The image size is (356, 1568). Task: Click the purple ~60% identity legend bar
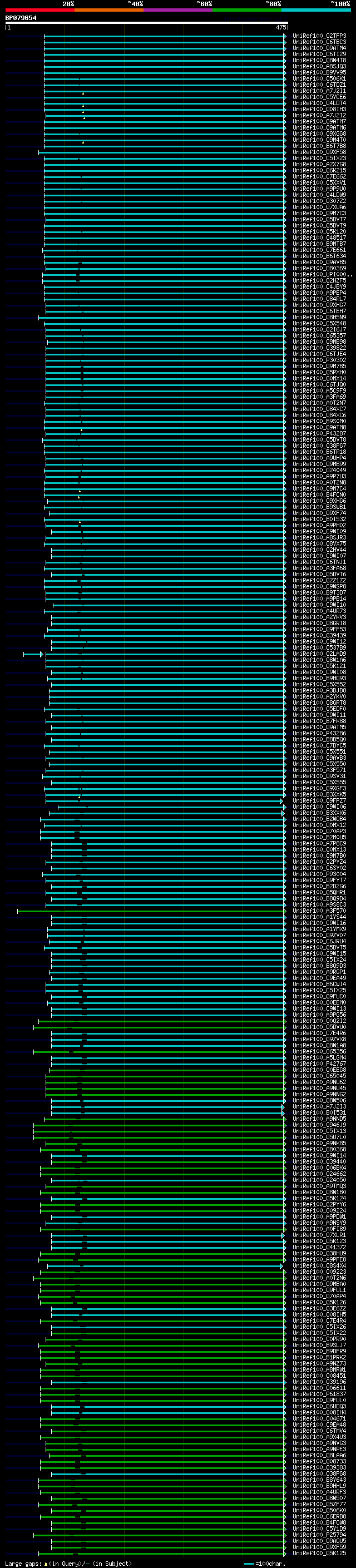[177, 10]
